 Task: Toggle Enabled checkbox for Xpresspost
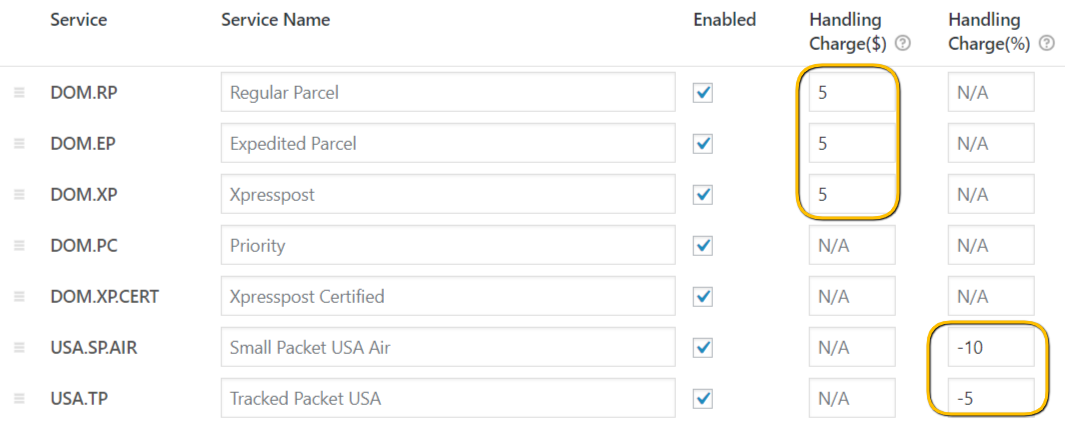click(x=703, y=194)
